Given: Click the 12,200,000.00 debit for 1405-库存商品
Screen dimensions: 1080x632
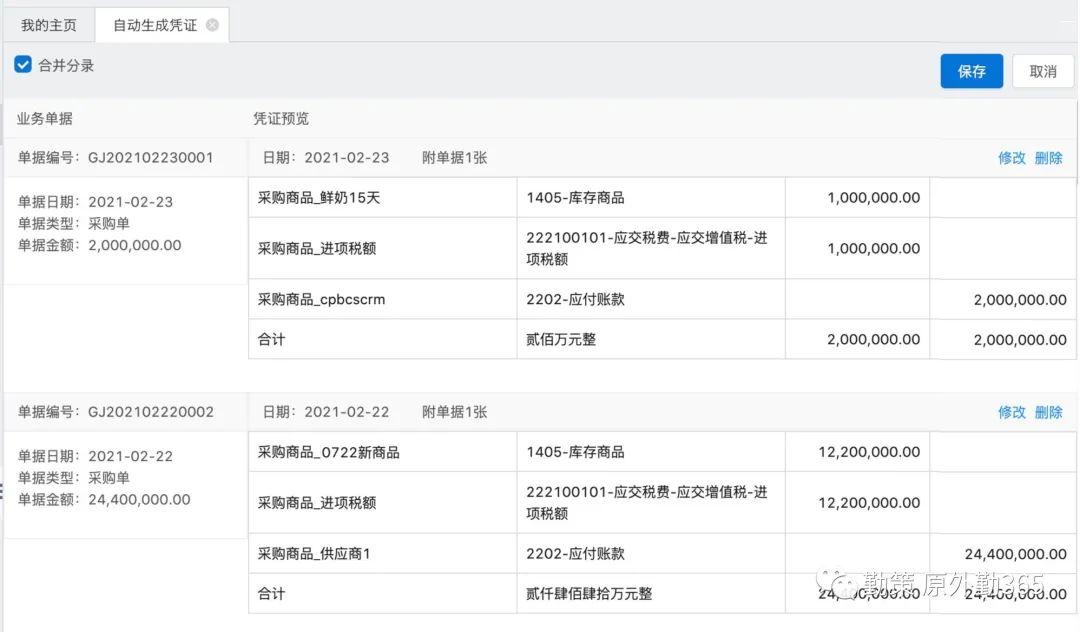Looking at the screenshot, I should pos(869,452).
